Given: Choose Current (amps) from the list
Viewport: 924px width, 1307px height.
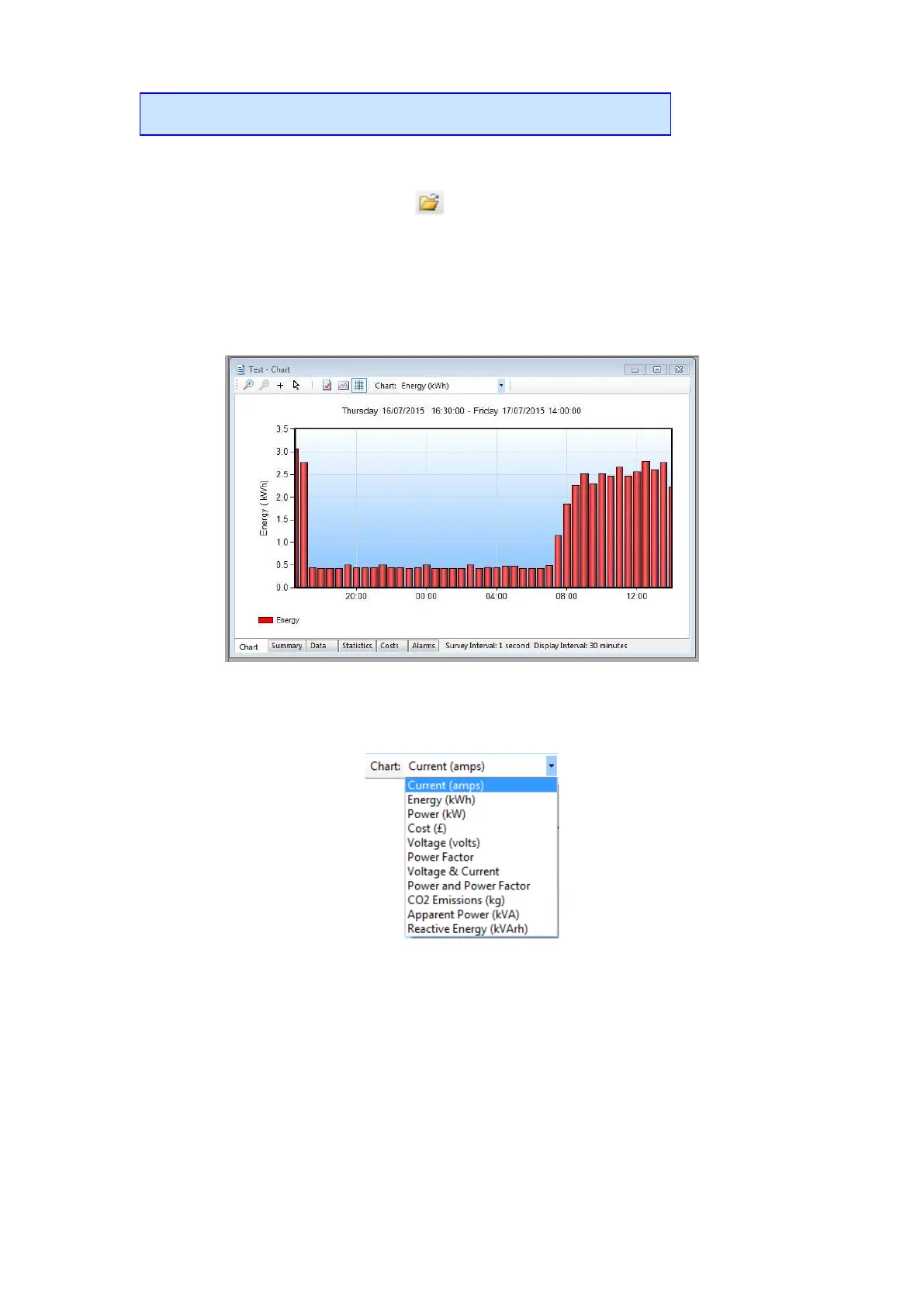Looking at the screenshot, I should coord(481,785).
